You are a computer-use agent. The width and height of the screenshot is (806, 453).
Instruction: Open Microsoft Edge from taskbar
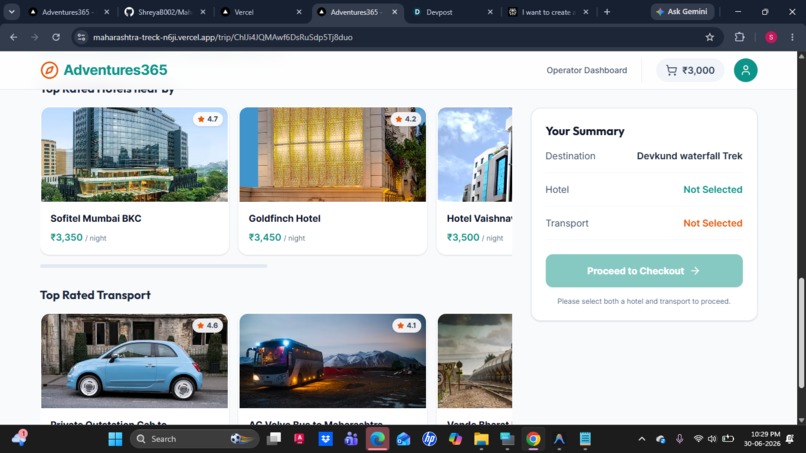(x=377, y=439)
